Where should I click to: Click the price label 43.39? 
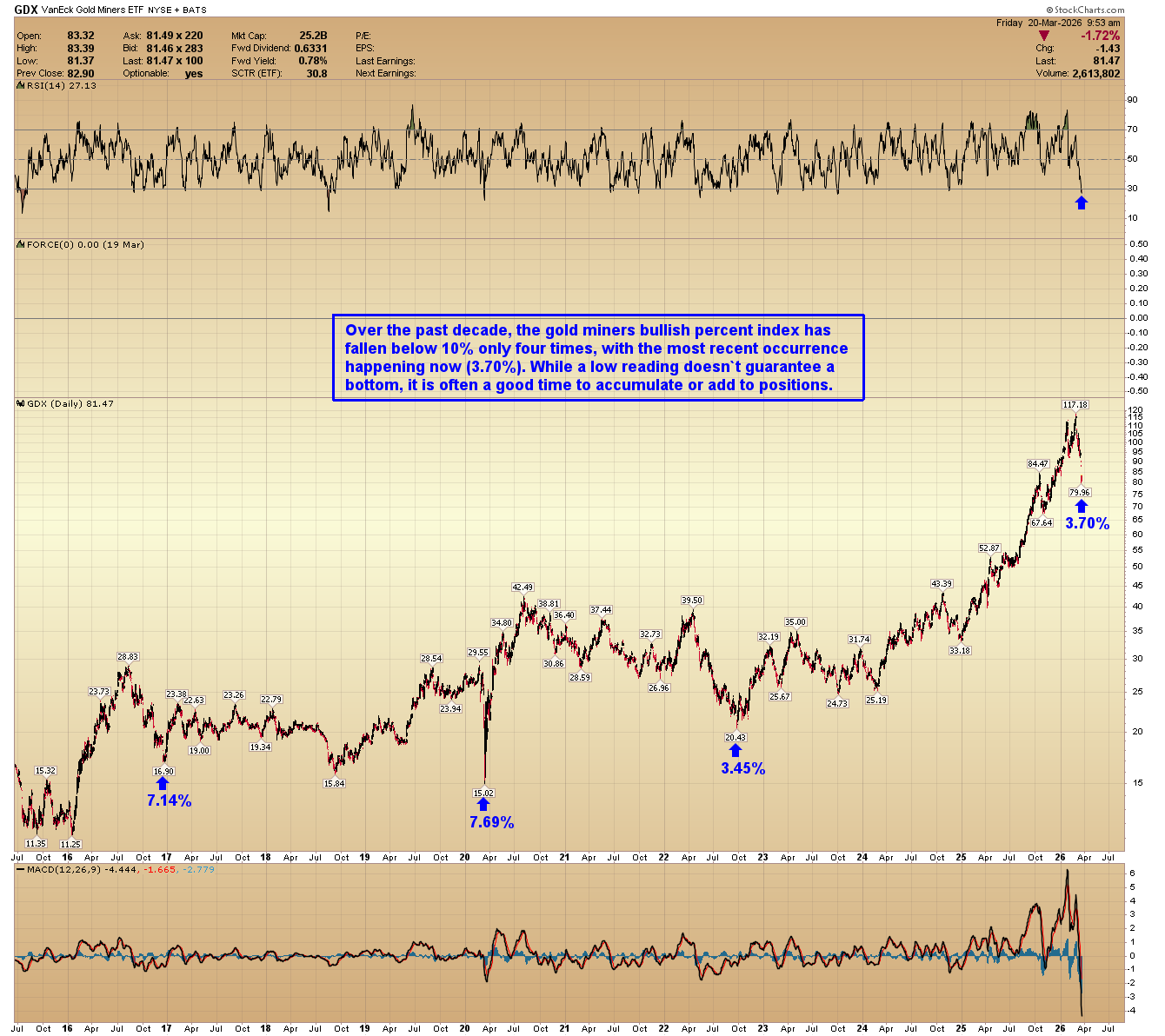(x=942, y=583)
